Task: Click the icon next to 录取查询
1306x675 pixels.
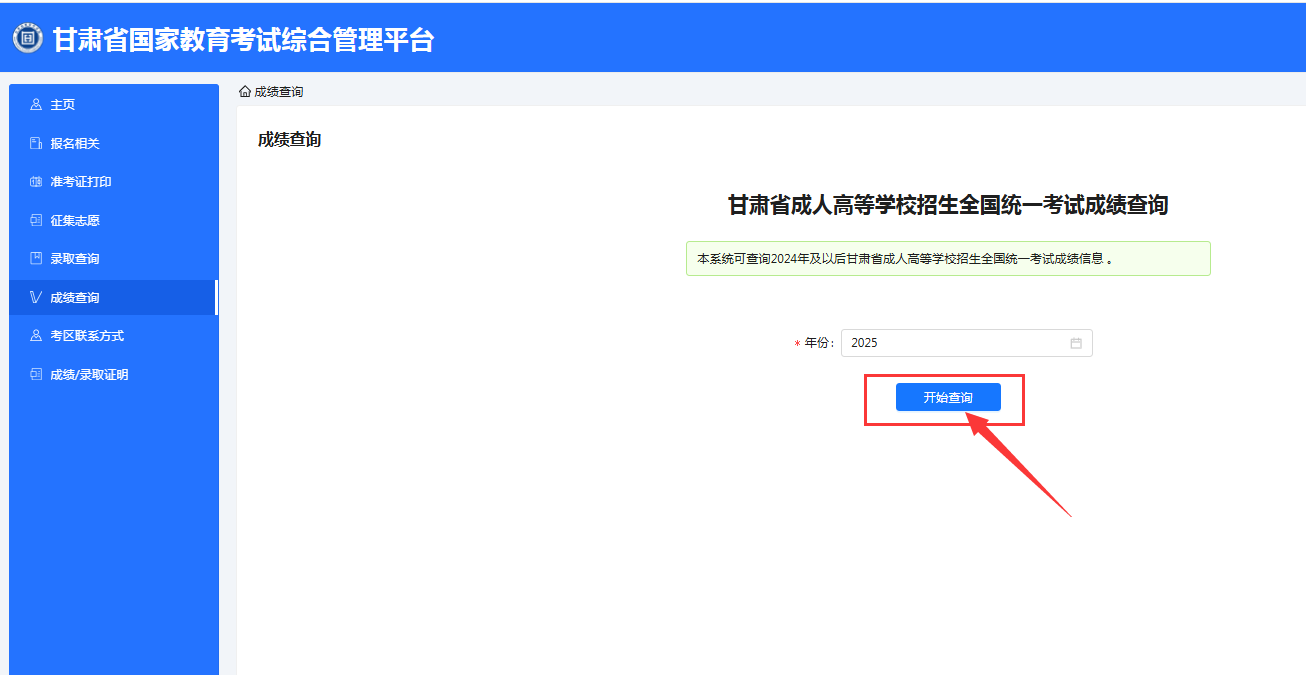Action: [36, 259]
